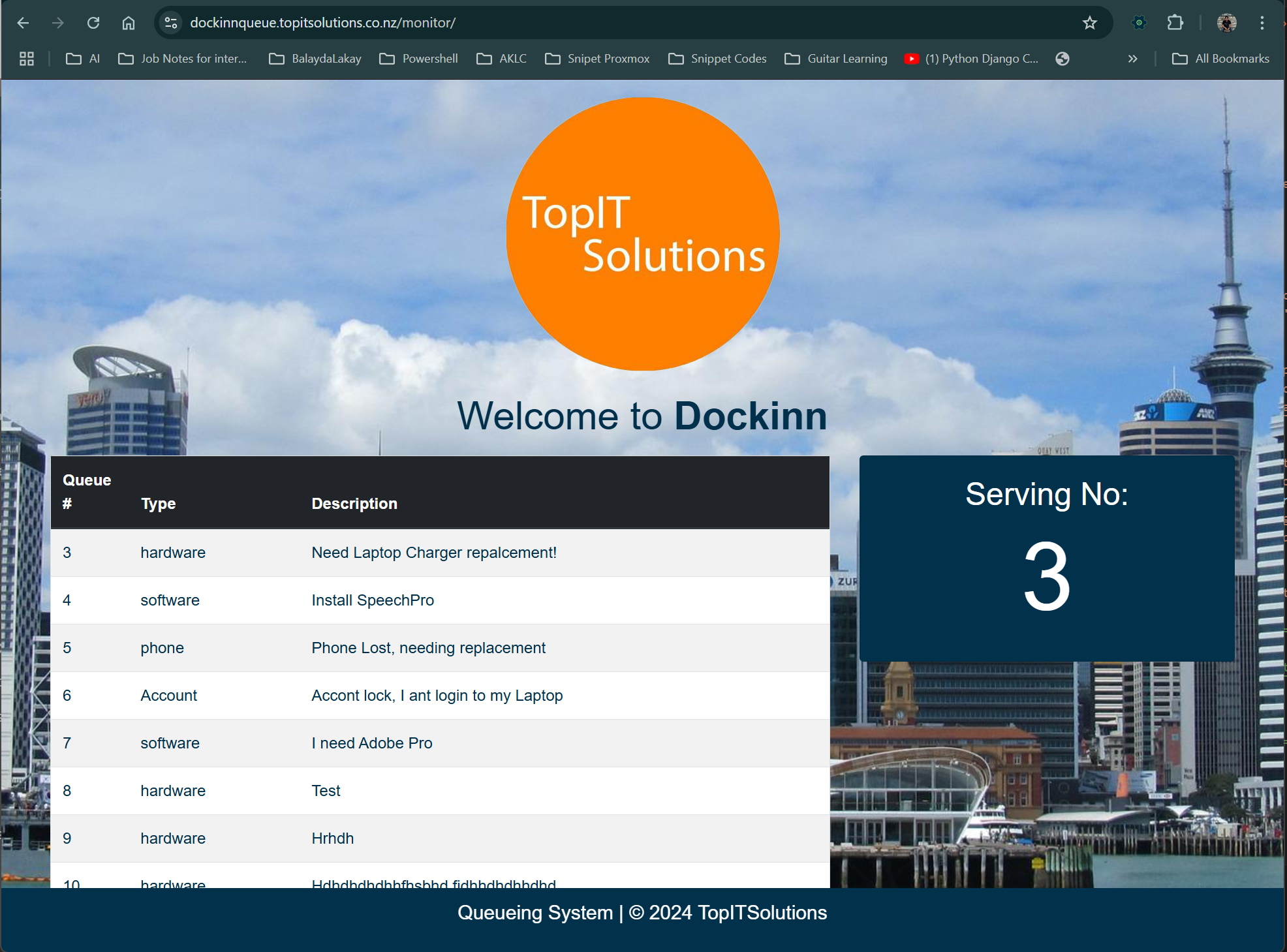Open the All Bookmarks folder

(x=1220, y=59)
